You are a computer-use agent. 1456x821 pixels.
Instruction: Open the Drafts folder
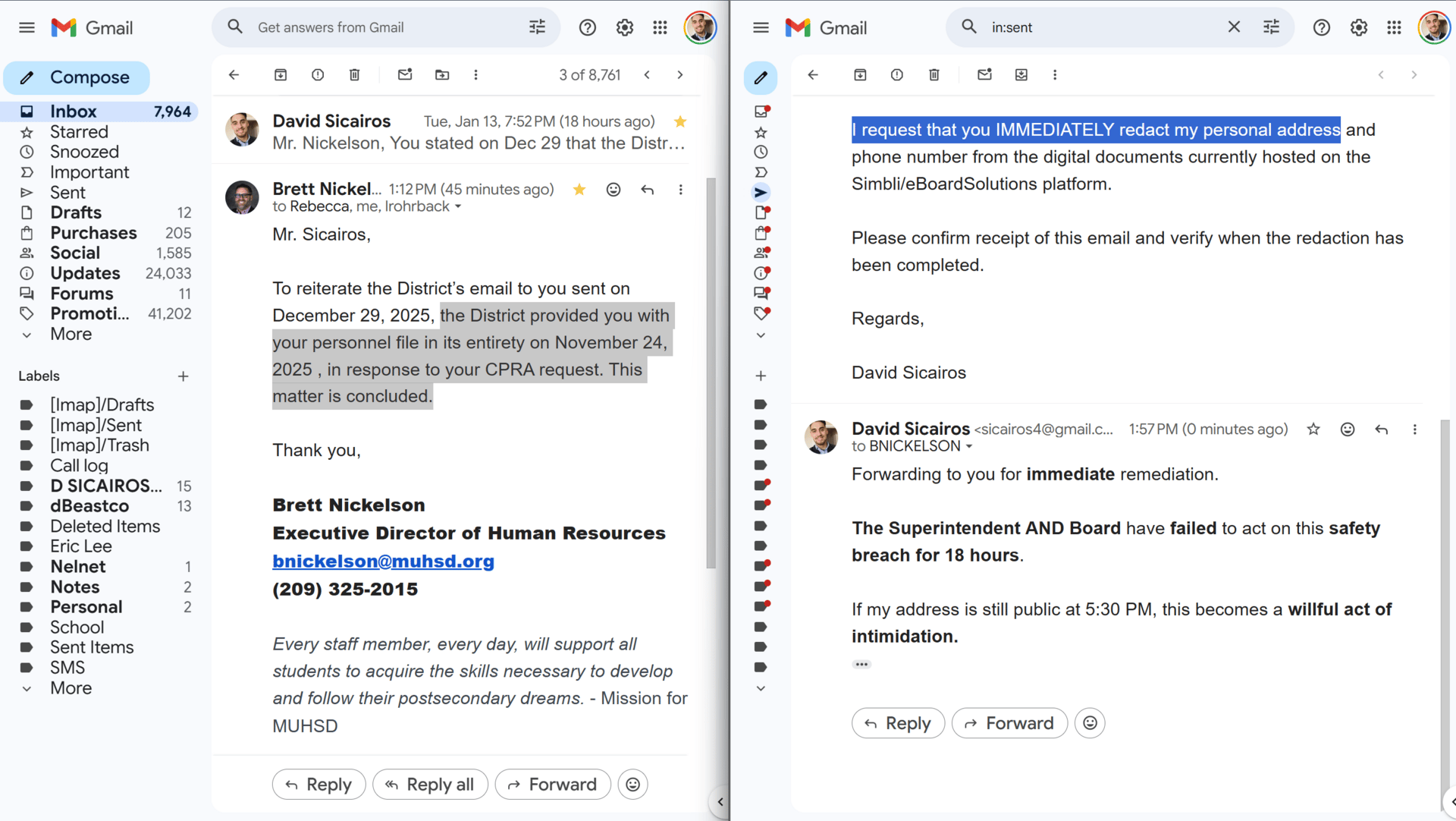[x=76, y=212]
